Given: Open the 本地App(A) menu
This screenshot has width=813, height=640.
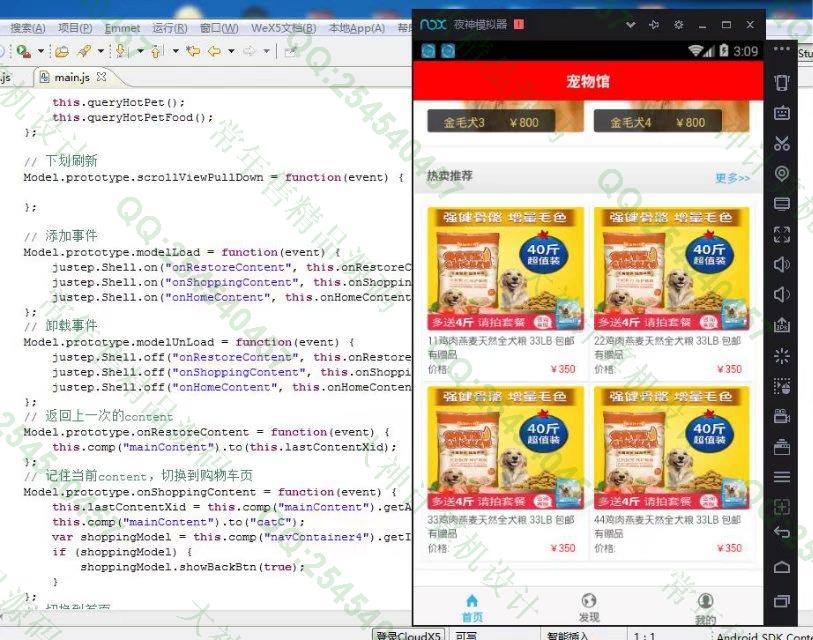Looking at the screenshot, I should tap(357, 28).
